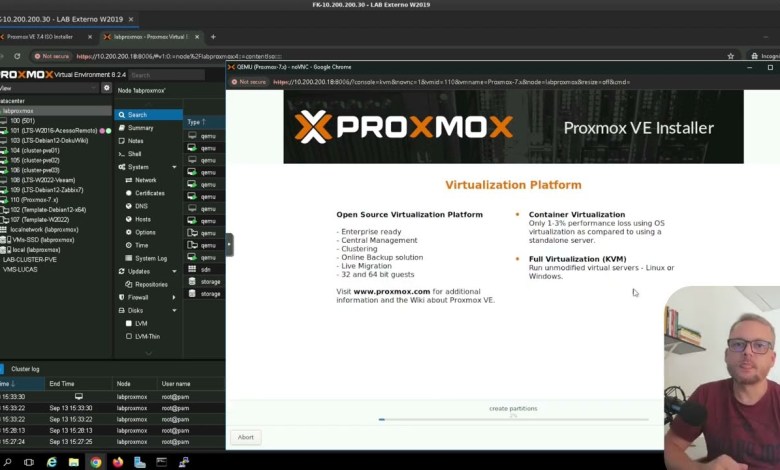Click the Abort button in installer

tap(246, 437)
